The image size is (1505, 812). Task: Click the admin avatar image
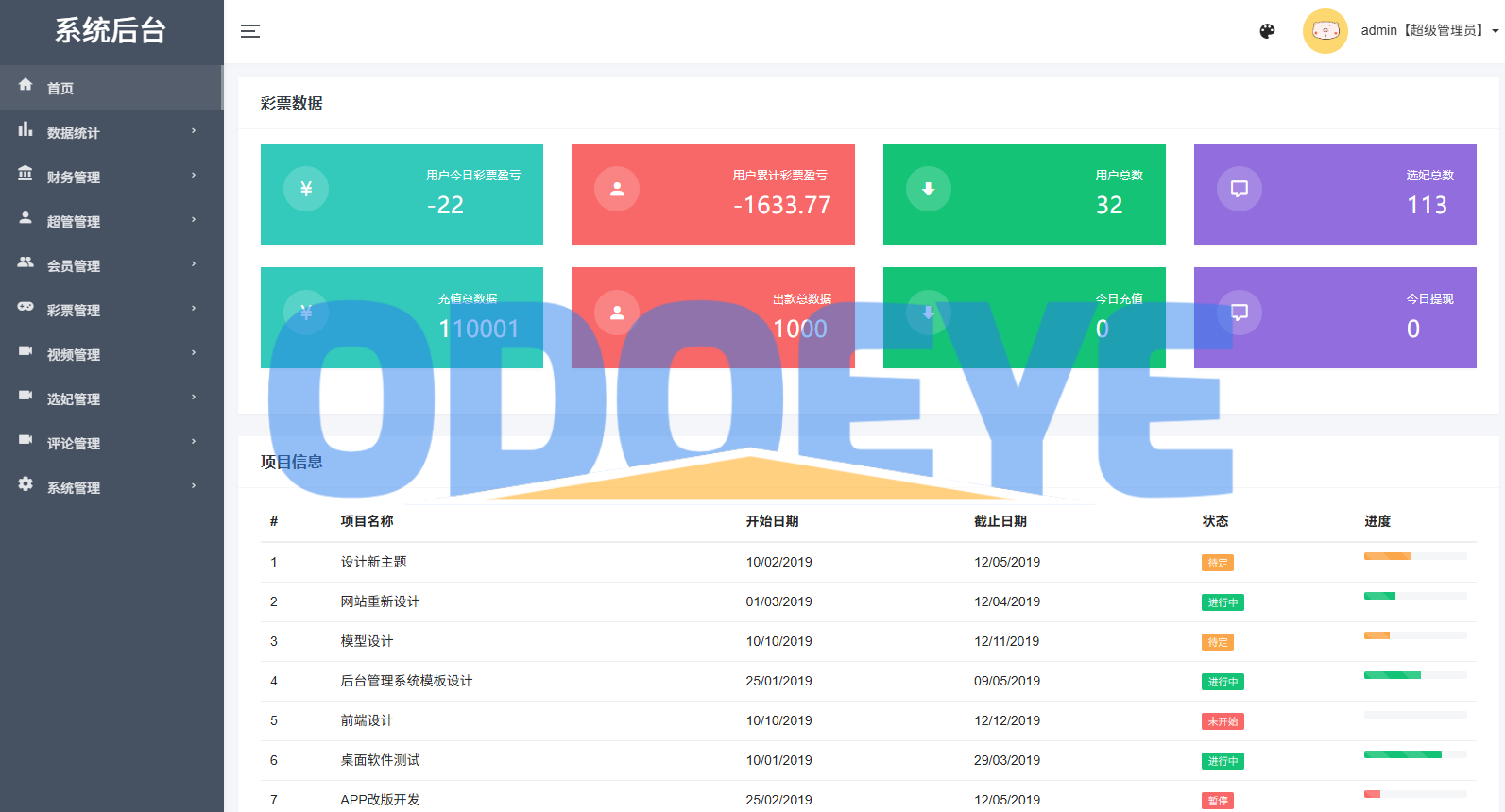tap(1325, 31)
